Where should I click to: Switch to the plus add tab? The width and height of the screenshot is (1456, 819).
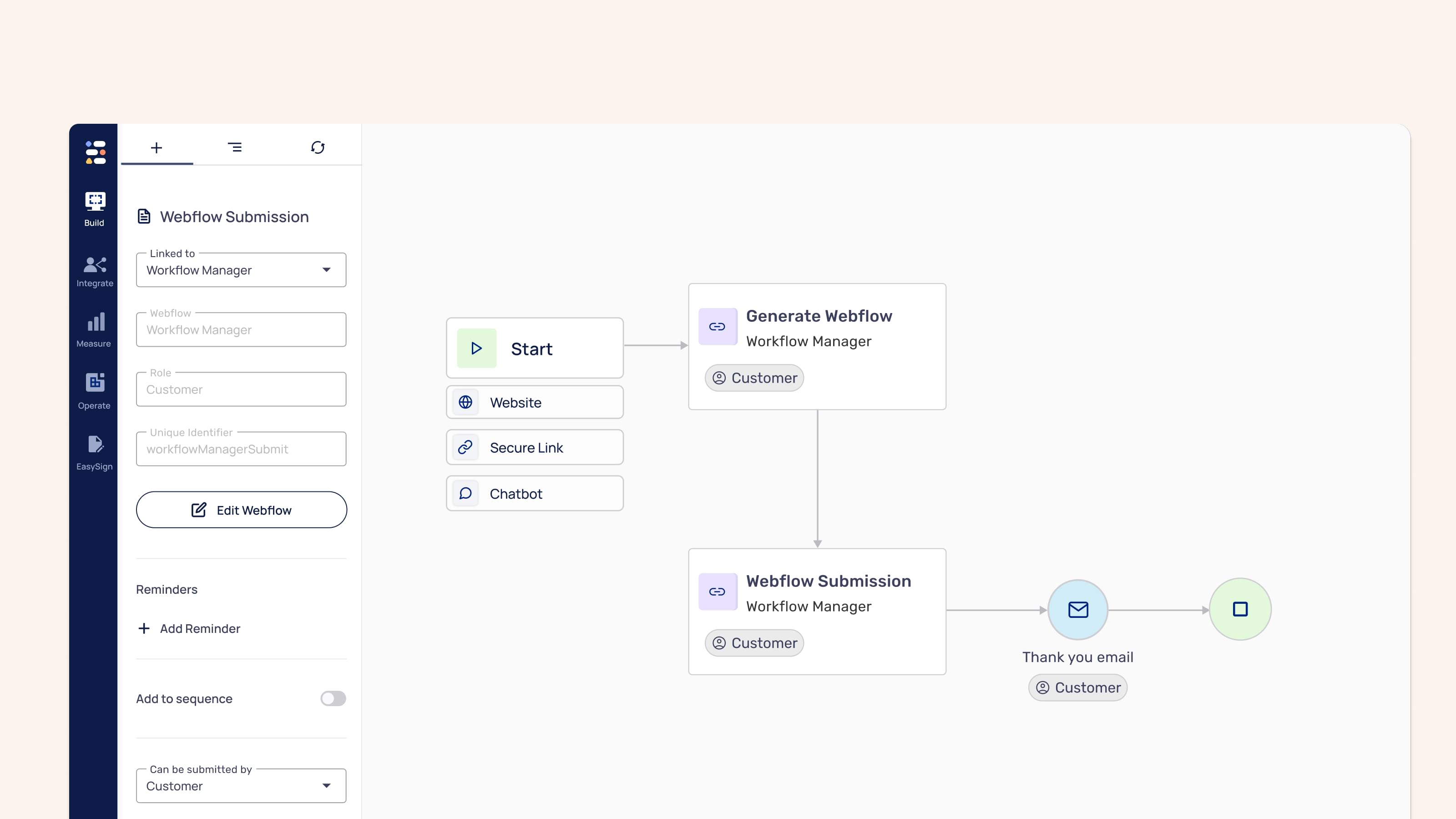157,147
